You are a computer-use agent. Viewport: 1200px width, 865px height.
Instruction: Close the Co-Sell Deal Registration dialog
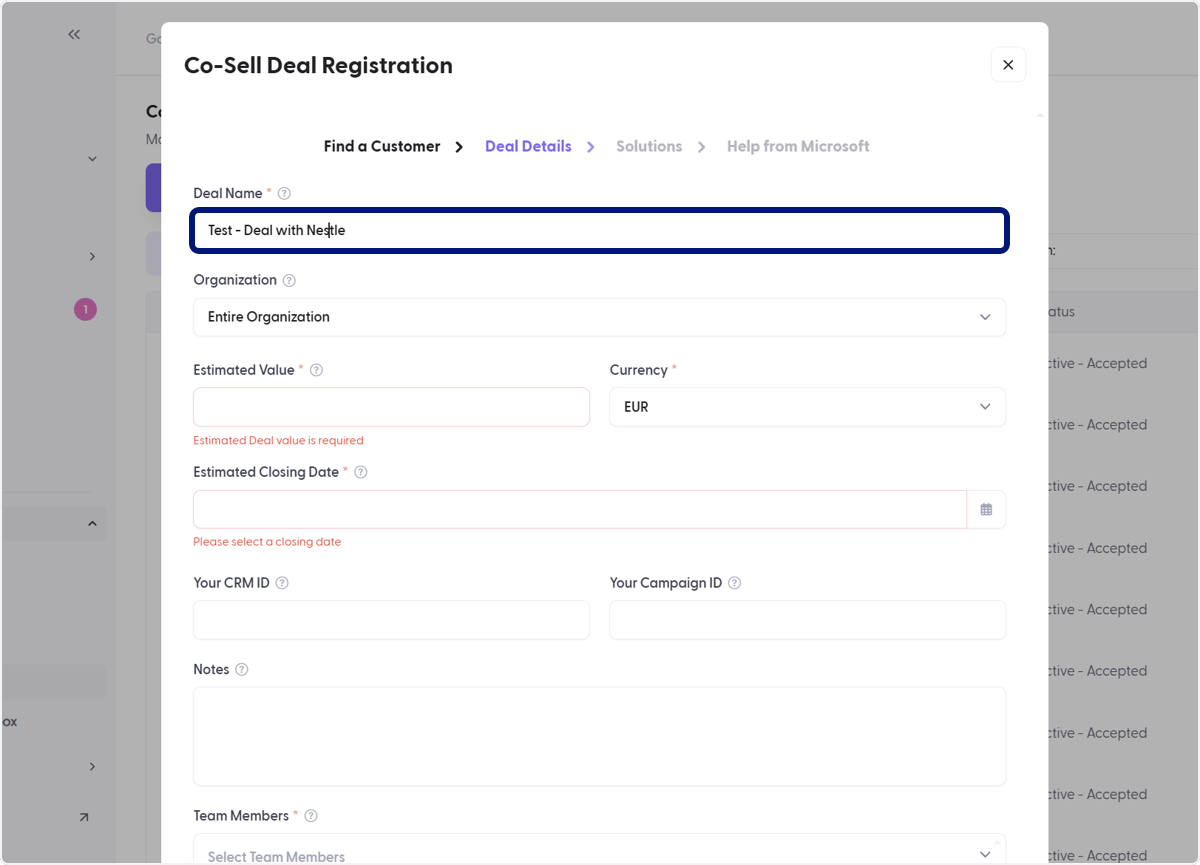point(1008,65)
